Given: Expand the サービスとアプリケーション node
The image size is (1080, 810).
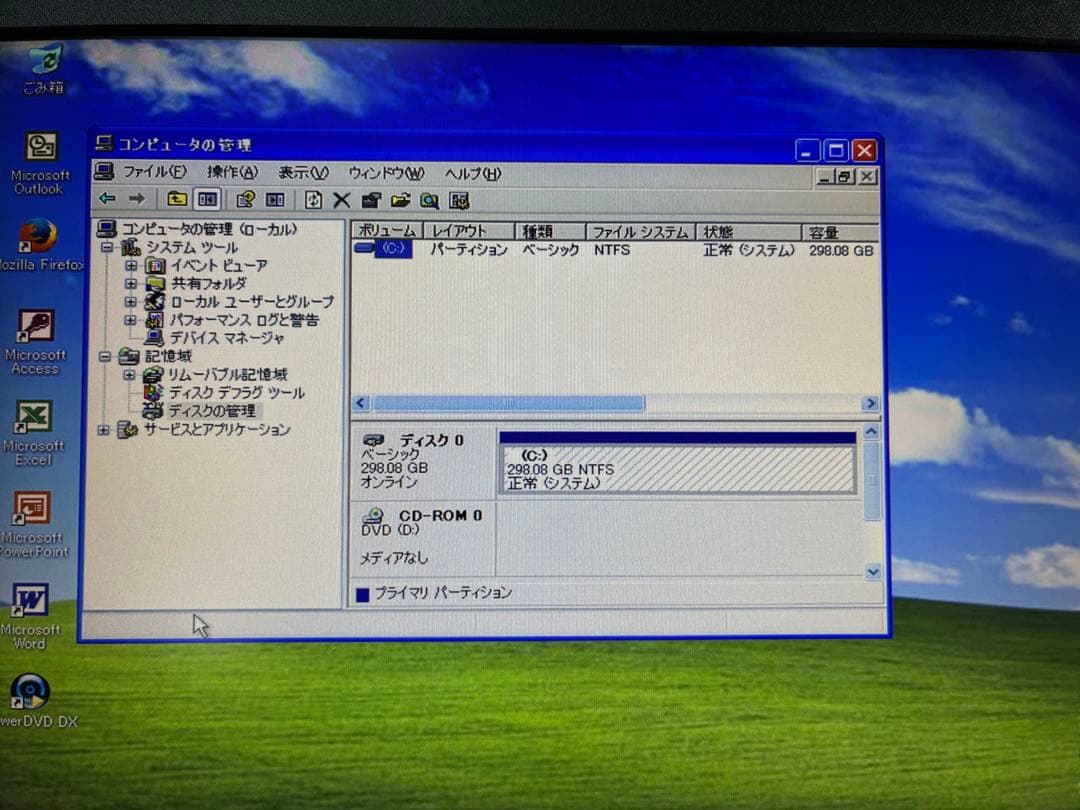Looking at the screenshot, I should [105, 430].
